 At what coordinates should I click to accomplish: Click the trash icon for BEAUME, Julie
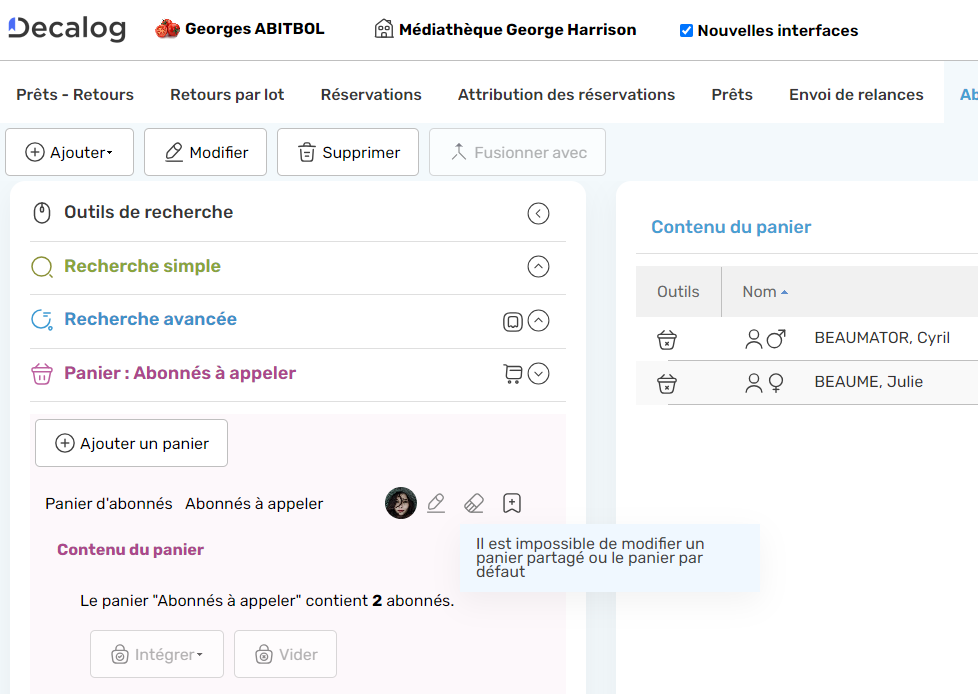tap(666, 383)
